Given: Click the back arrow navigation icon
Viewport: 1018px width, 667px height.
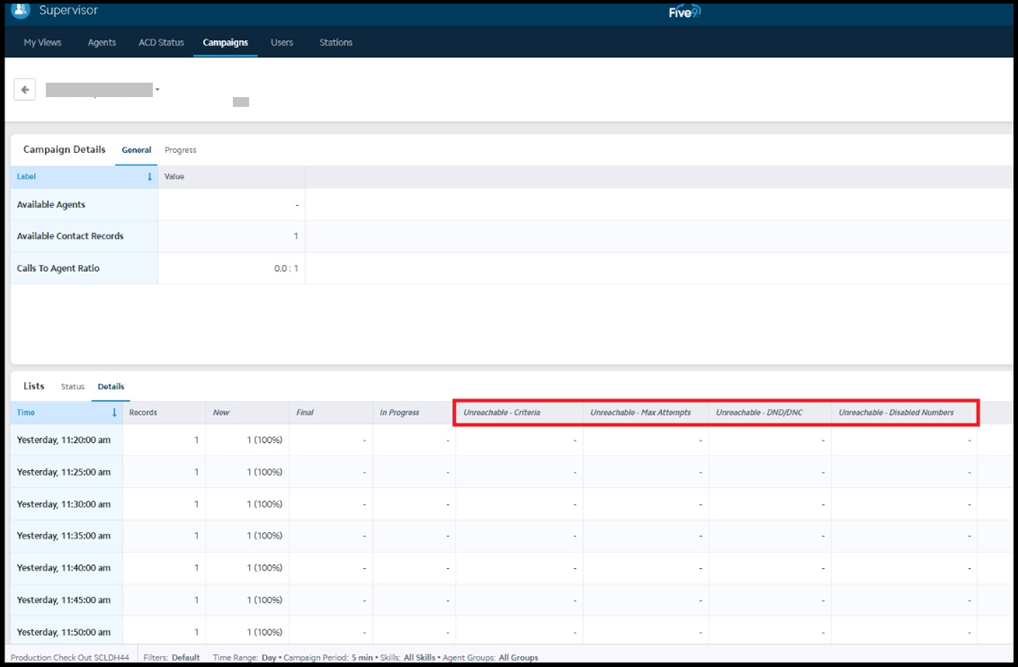Looking at the screenshot, I should tap(24, 89).
